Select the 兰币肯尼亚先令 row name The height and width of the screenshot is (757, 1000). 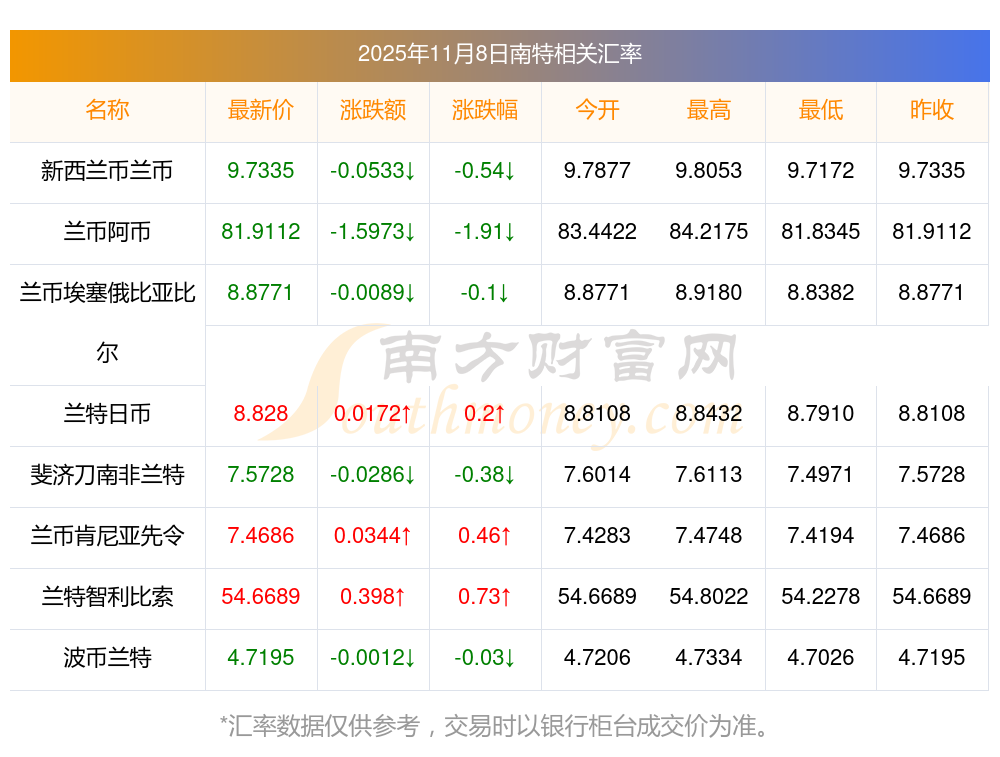coord(107,536)
